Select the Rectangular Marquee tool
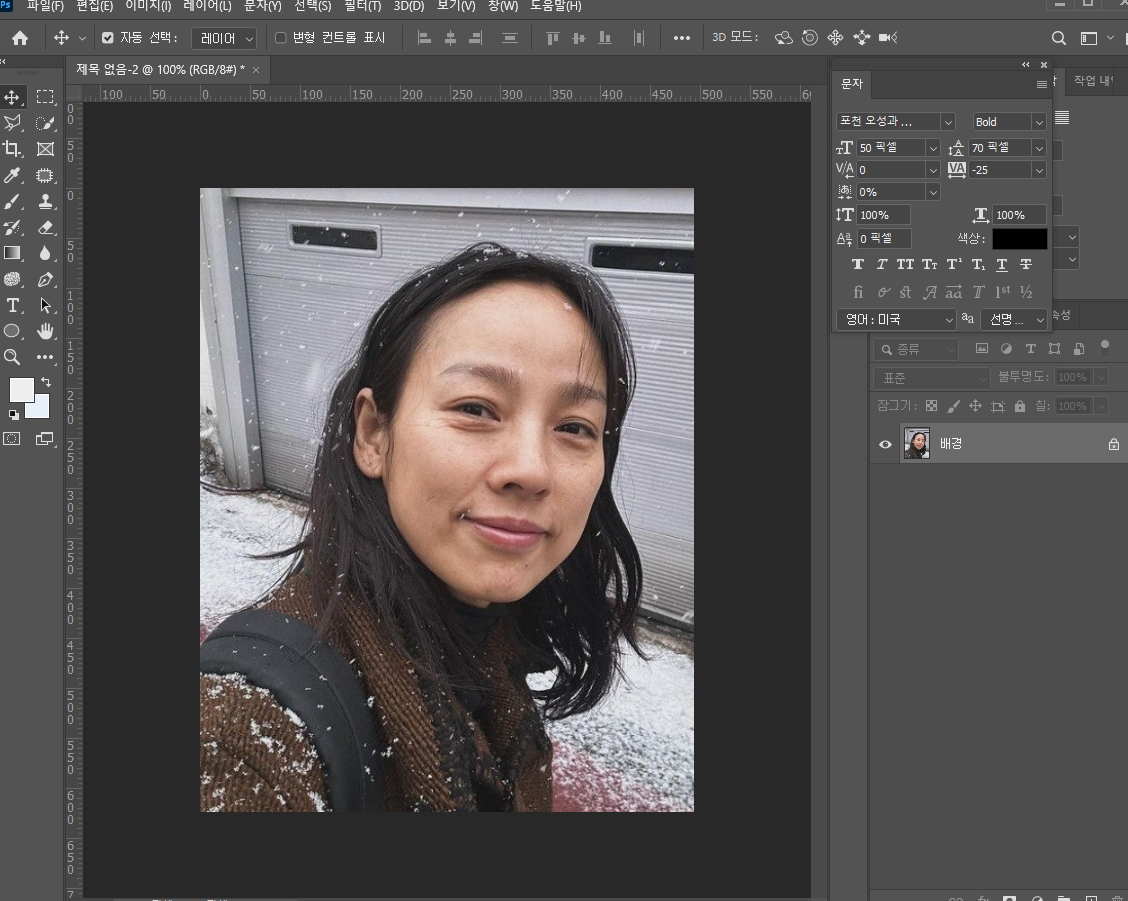 (x=45, y=97)
